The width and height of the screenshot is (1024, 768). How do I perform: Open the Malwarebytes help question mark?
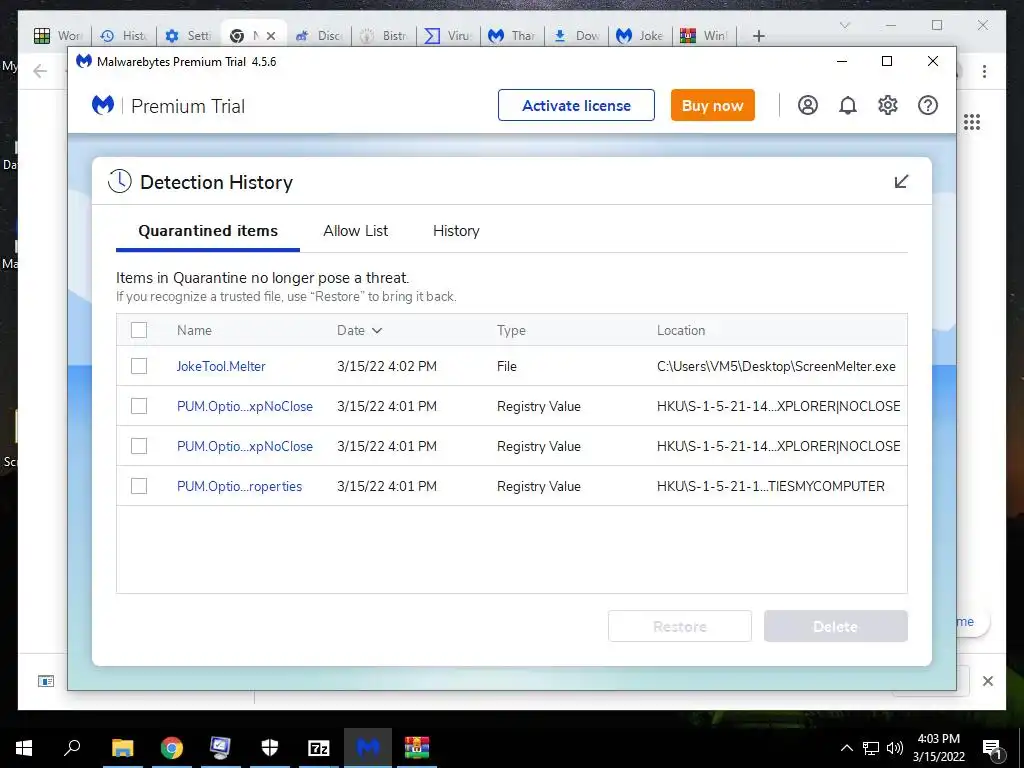click(927, 105)
